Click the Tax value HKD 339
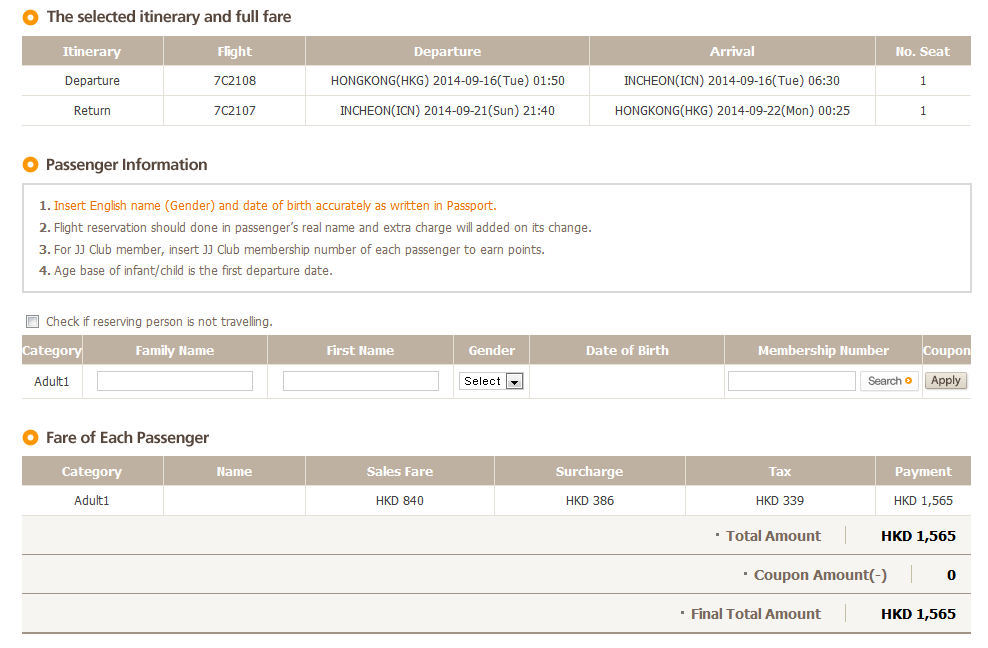The height and width of the screenshot is (648, 988). click(779, 501)
